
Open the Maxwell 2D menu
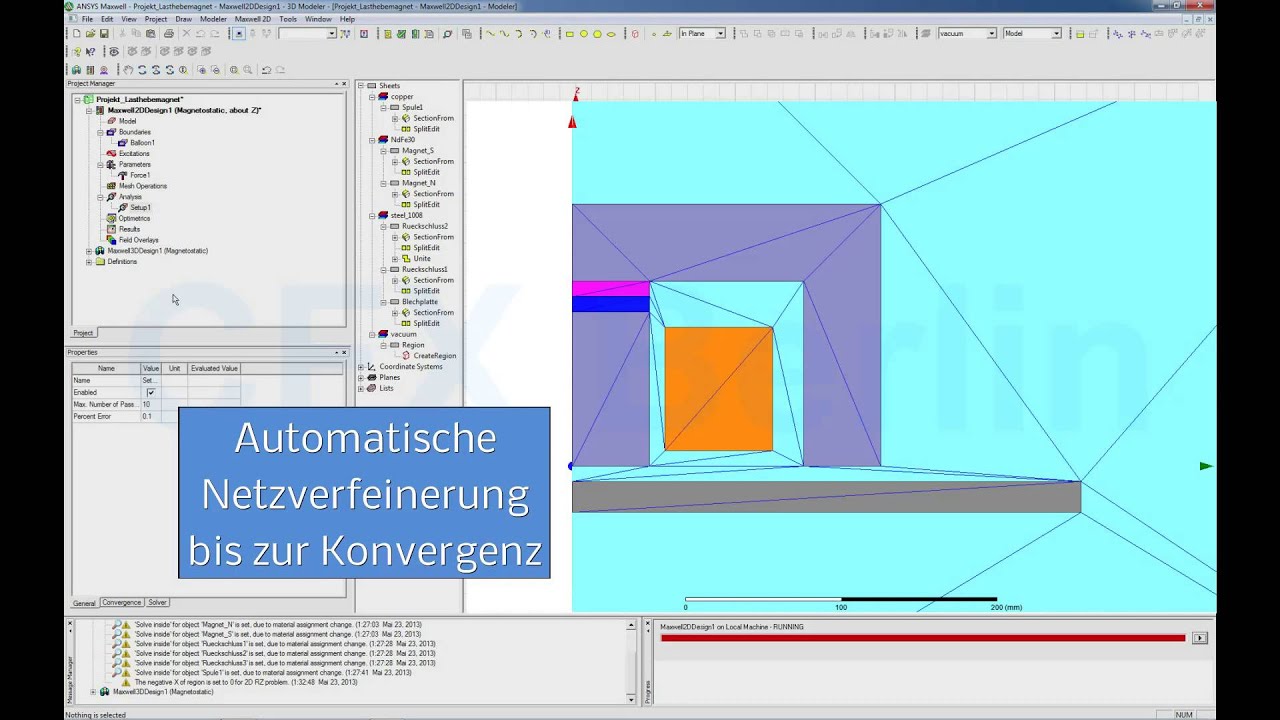[253, 19]
